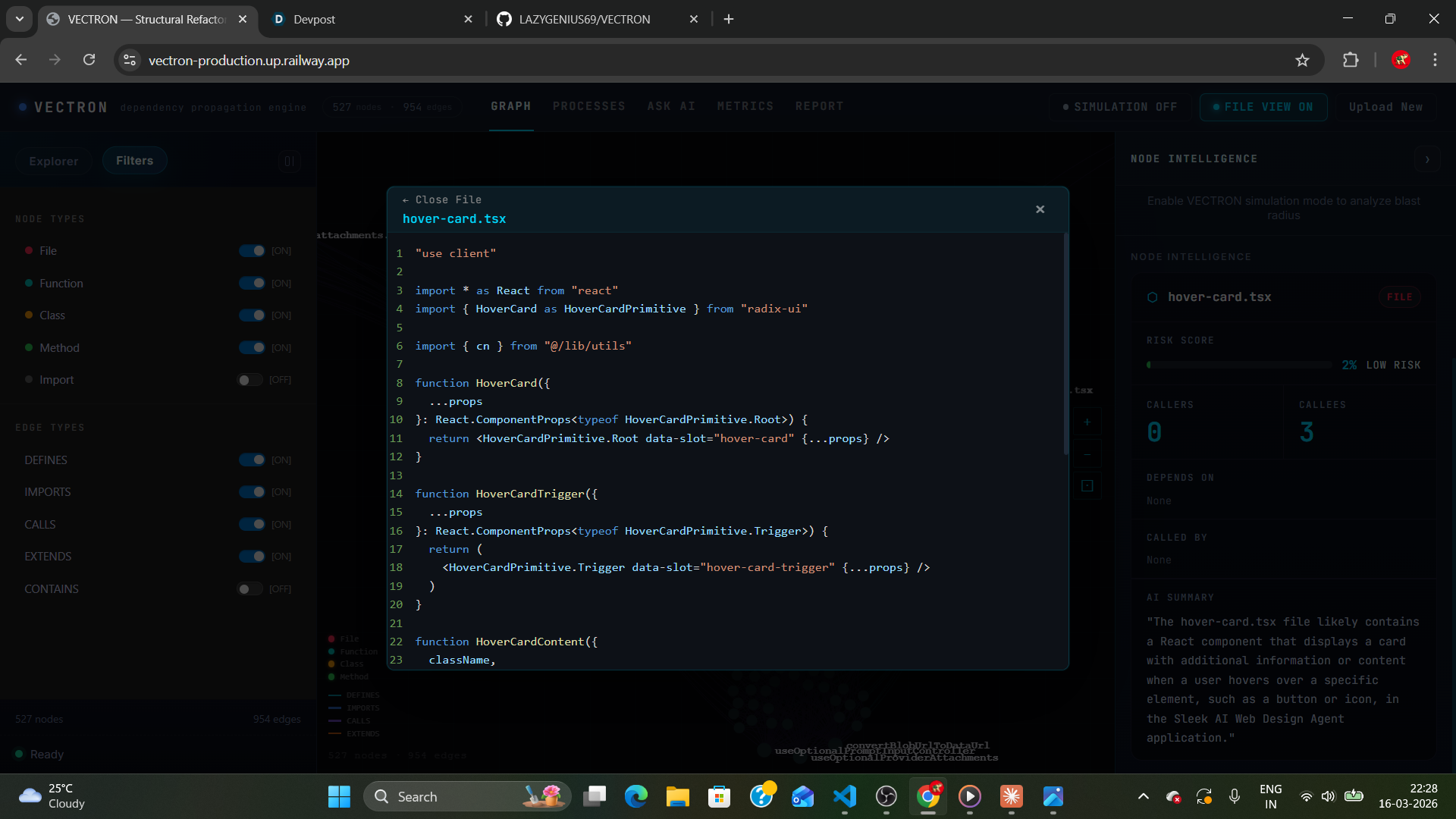The width and height of the screenshot is (1456, 819).
Task: Bookmark page with star icon
Action: pyautogui.click(x=1302, y=61)
